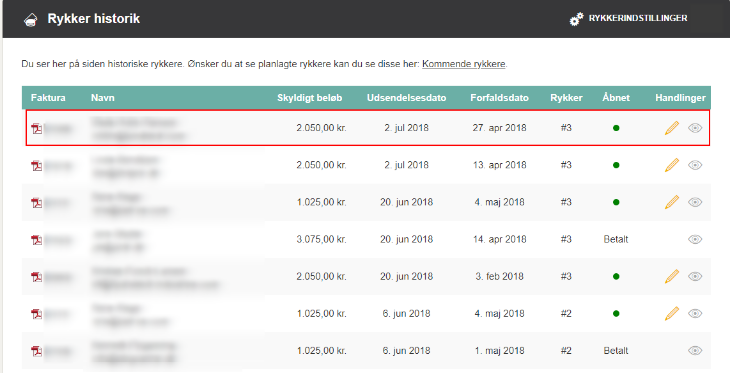The width and height of the screenshot is (730, 373).
Task: Click the #3 reminder number for 3. feb 2018 row
Action: (566, 276)
